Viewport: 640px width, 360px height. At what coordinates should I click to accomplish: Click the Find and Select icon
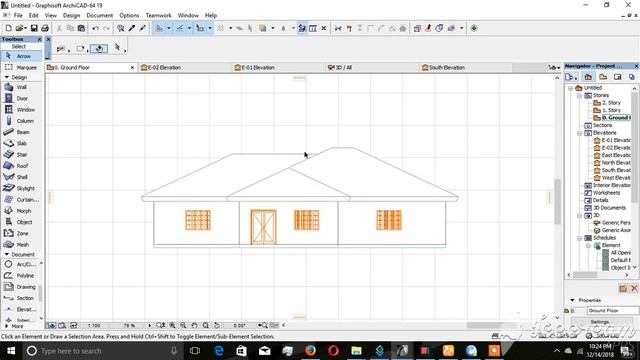click(x=121, y=28)
